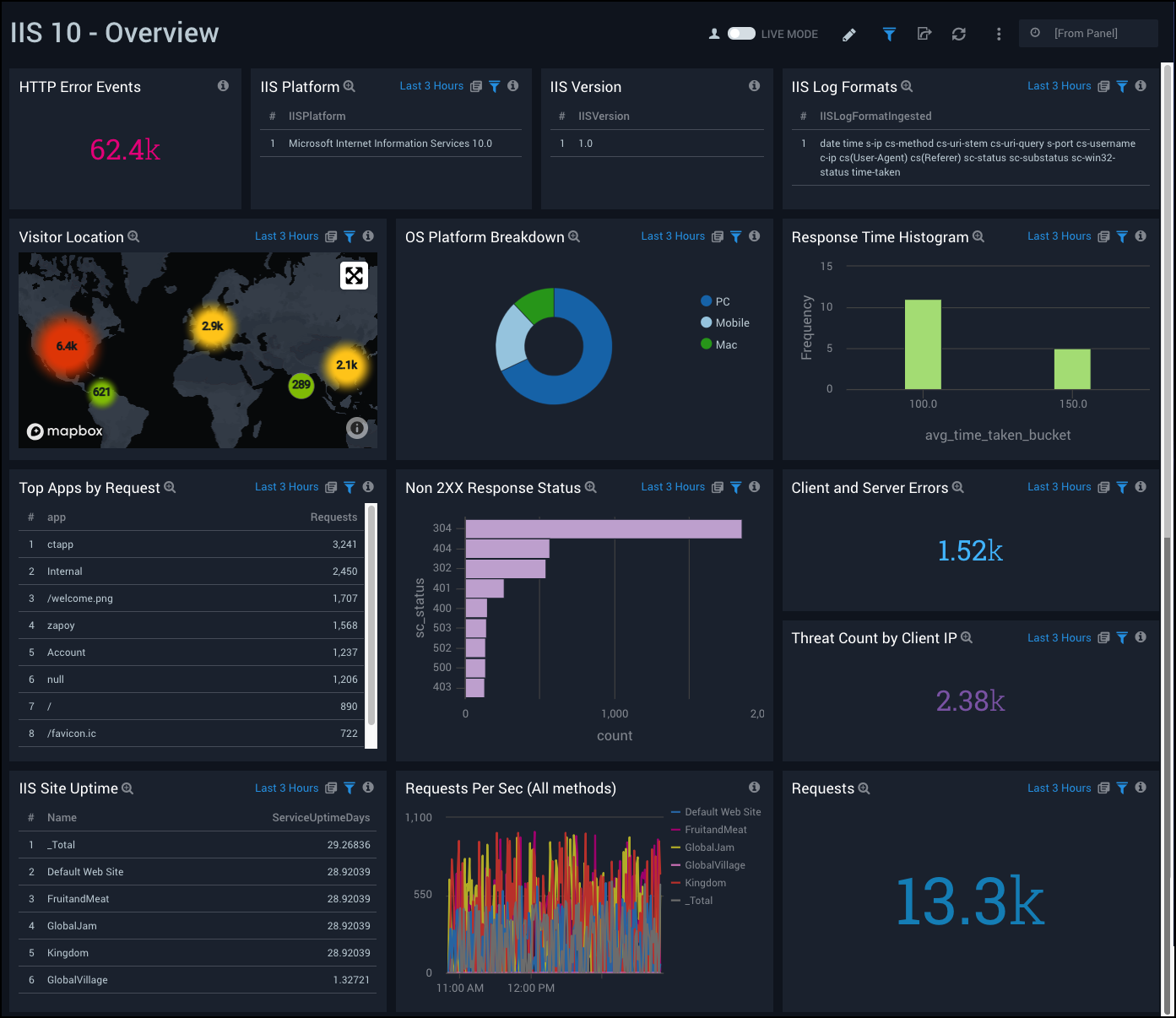Change Client and Server Errors Last 3 Hours
Image resolution: width=1176 pixels, height=1018 pixels.
[1059, 487]
